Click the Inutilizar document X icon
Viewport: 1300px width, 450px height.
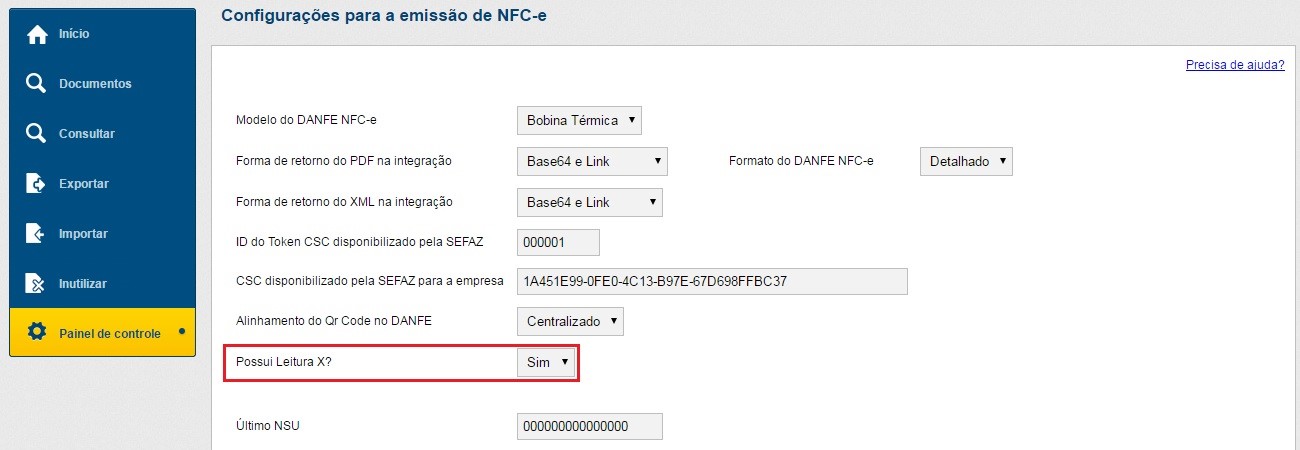pyautogui.click(x=37, y=284)
